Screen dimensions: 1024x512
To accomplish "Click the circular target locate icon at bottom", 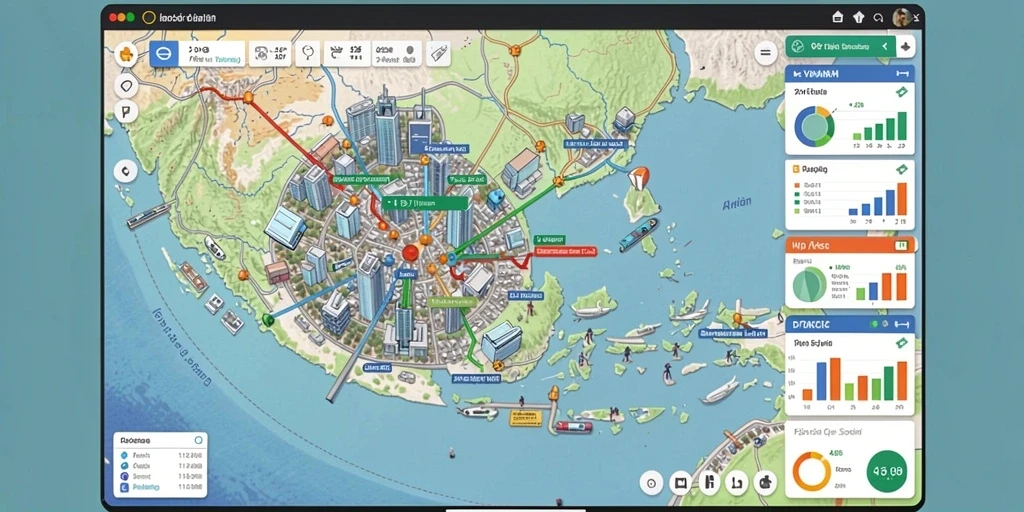I will 651,483.
